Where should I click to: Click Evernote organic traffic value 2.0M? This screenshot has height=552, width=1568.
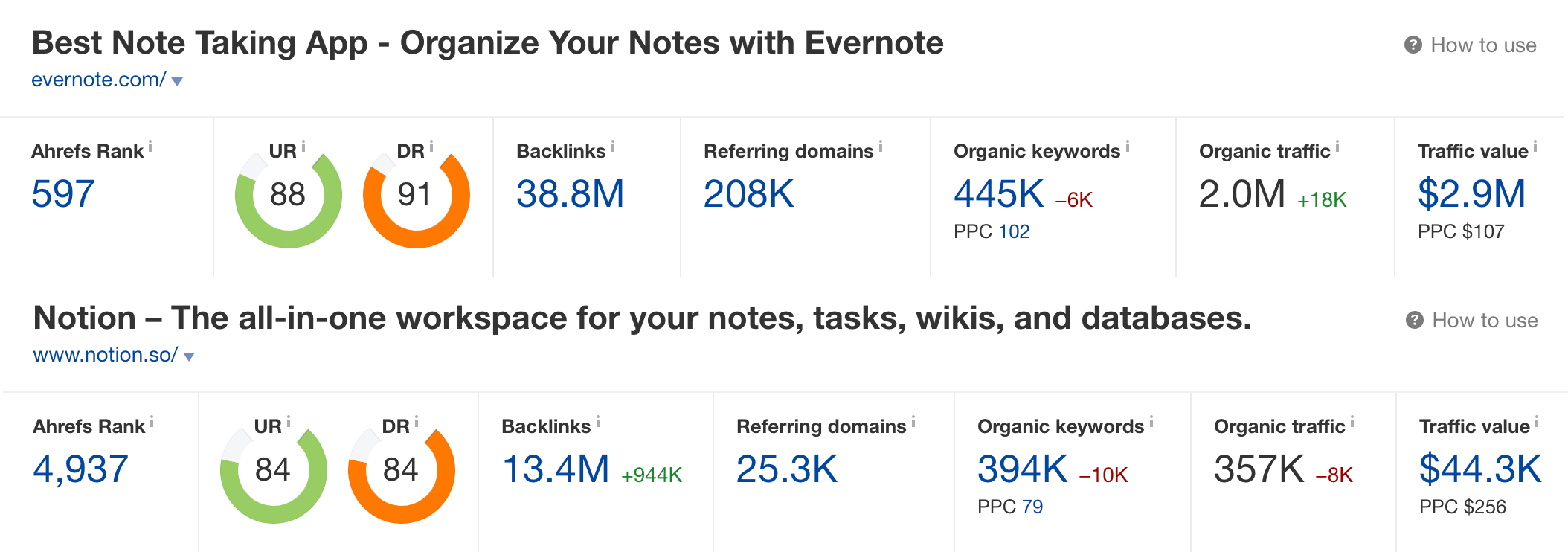pyautogui.click(x=1242, y=194)
